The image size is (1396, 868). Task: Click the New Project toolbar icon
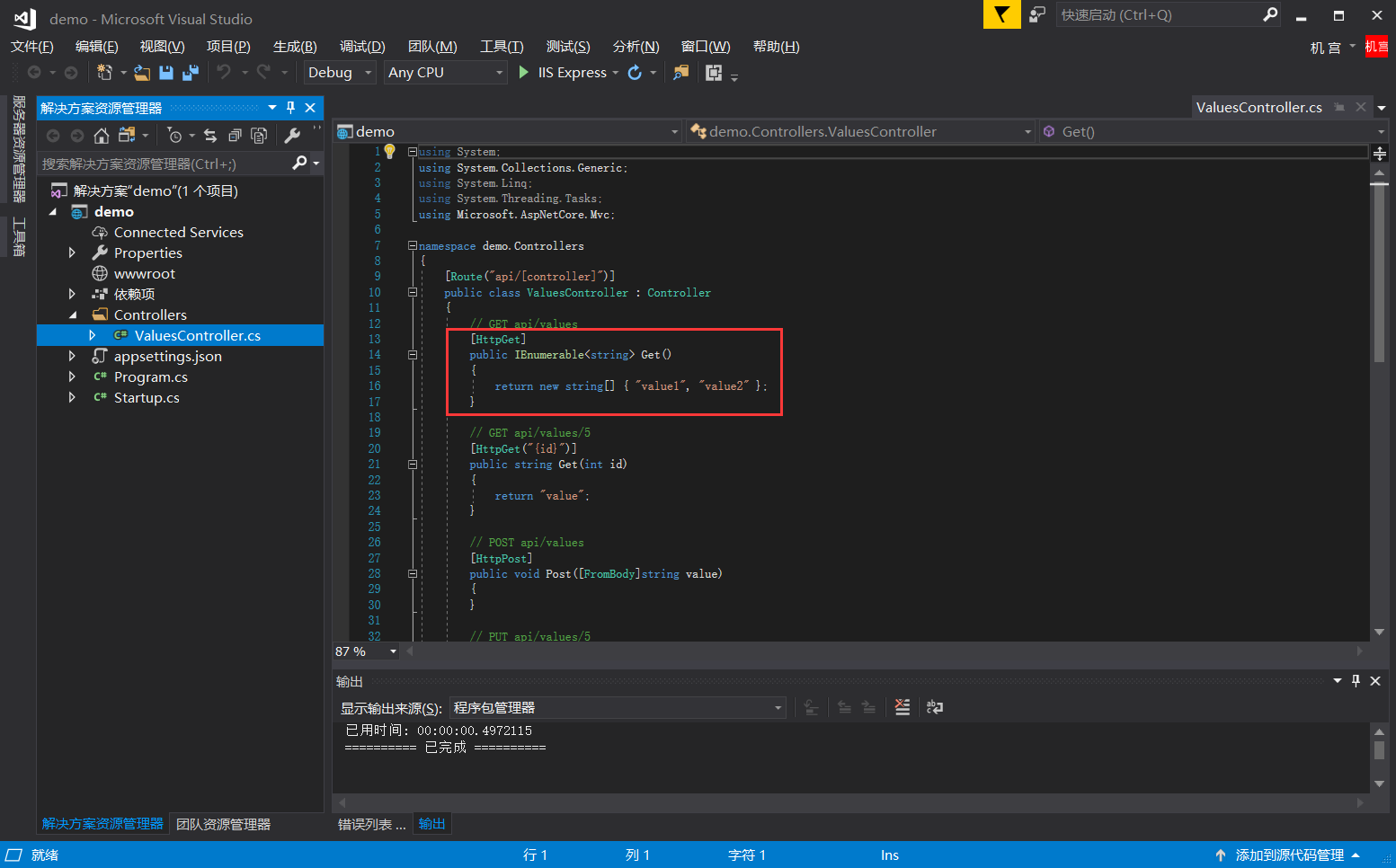click(x=104, y=73)
